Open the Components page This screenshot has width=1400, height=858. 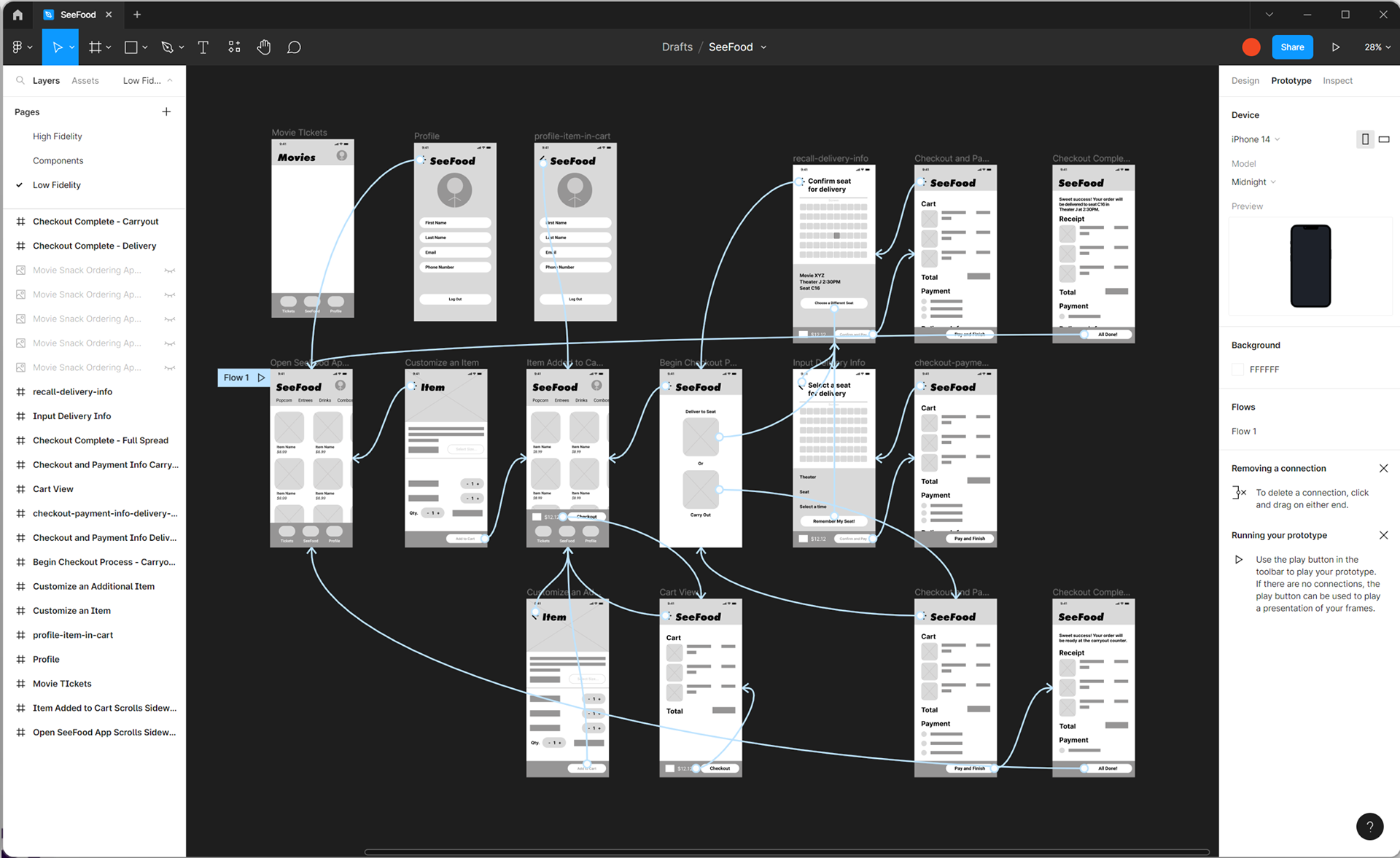point(58,160)
